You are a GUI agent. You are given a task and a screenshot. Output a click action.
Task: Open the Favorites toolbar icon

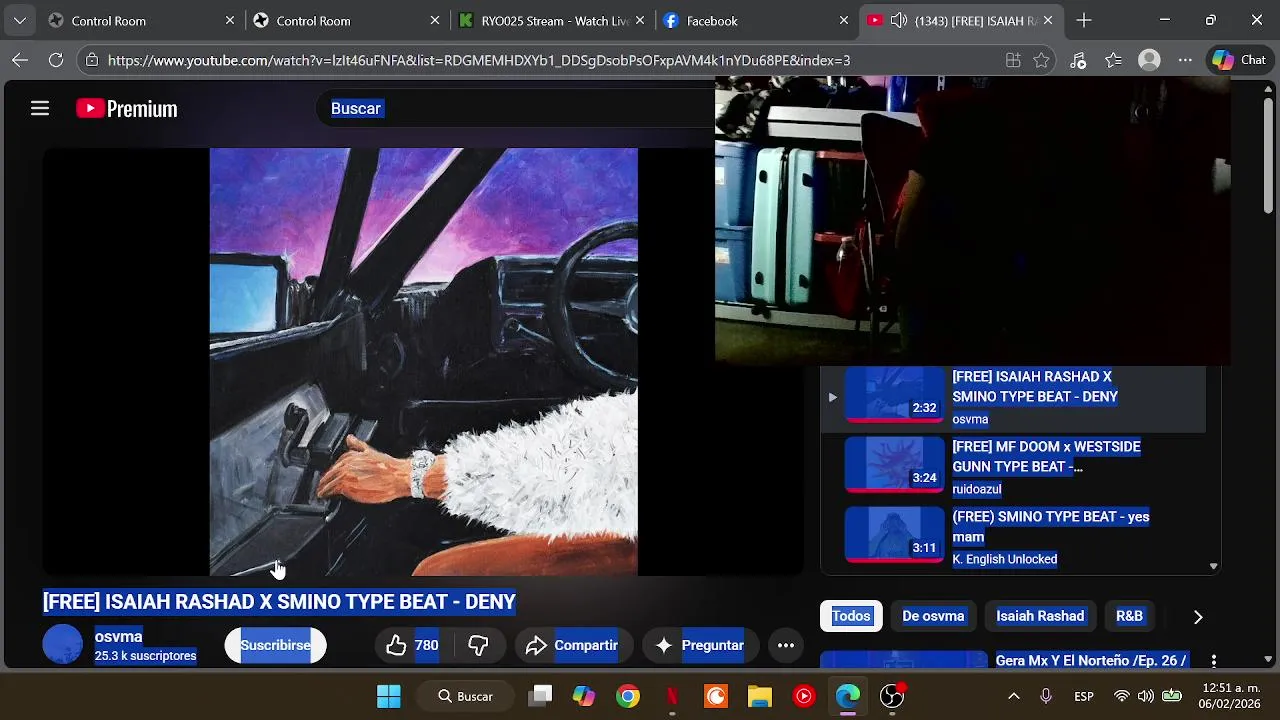point(1114,60)
